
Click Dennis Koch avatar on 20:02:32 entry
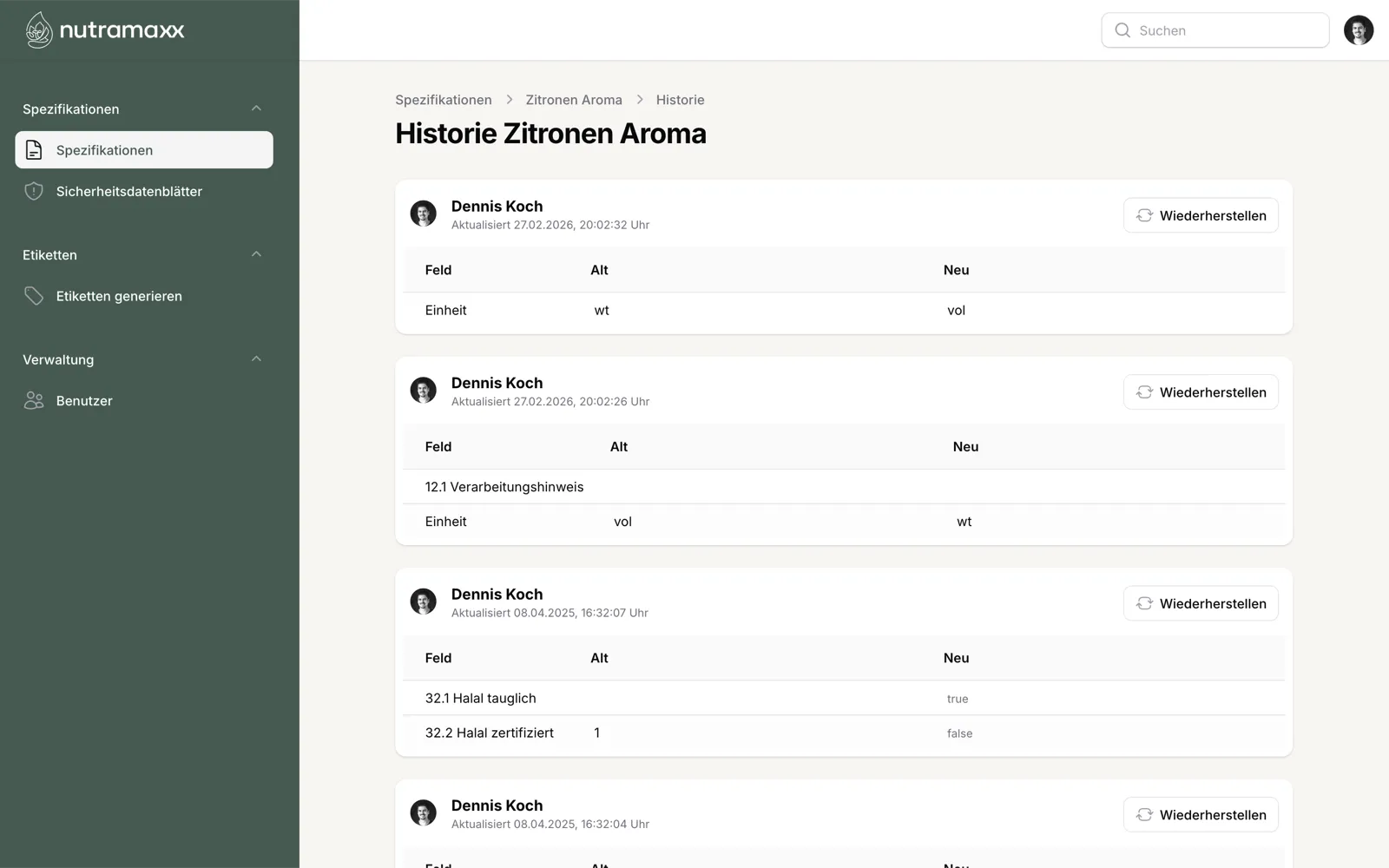tap(424, 214)
